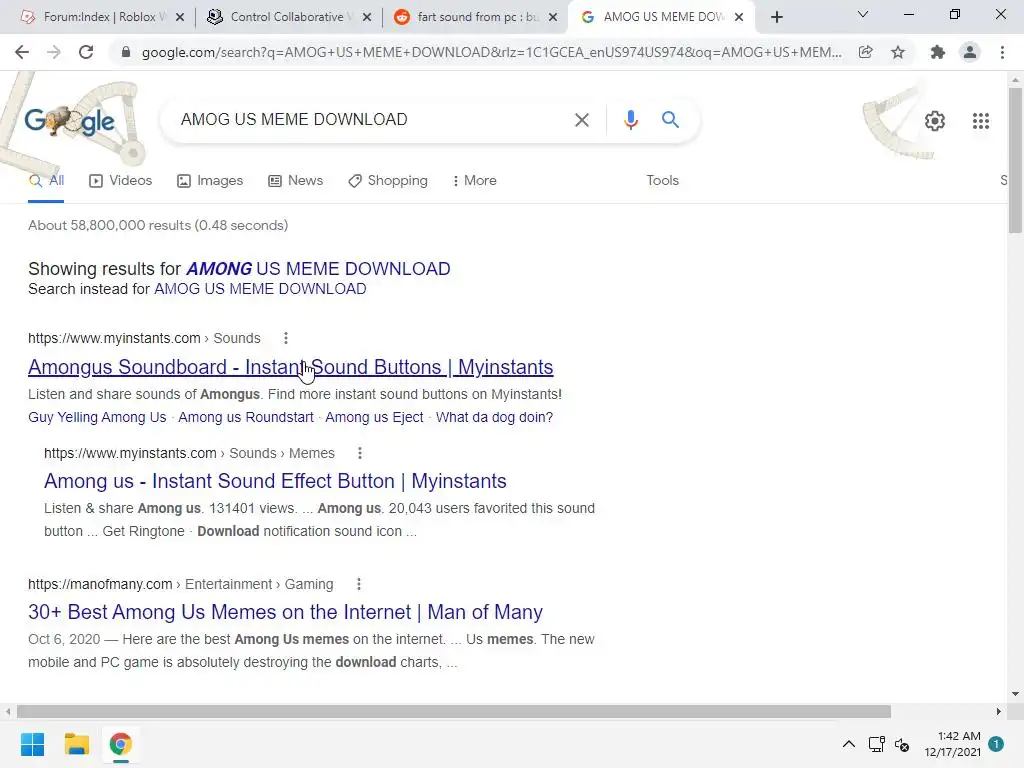
Task: Click scroll-down arrow of vertical scrollbar
Action: pos(1015,694)
